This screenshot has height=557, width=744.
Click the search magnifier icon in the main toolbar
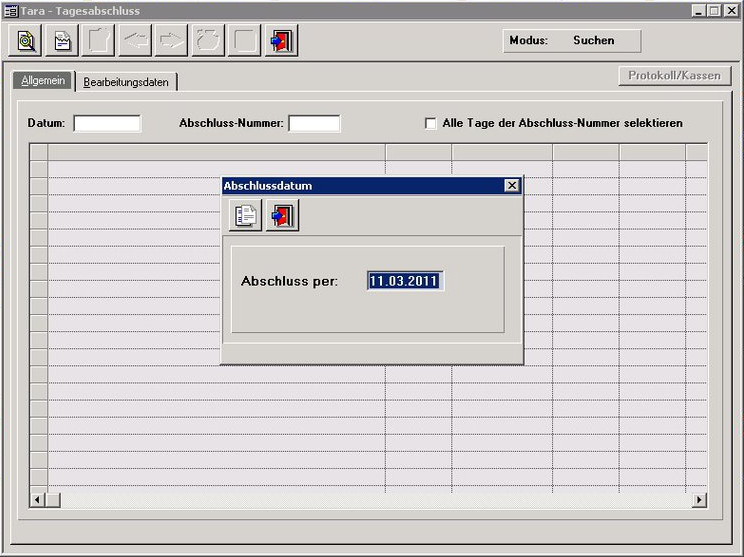coord(26,41)
